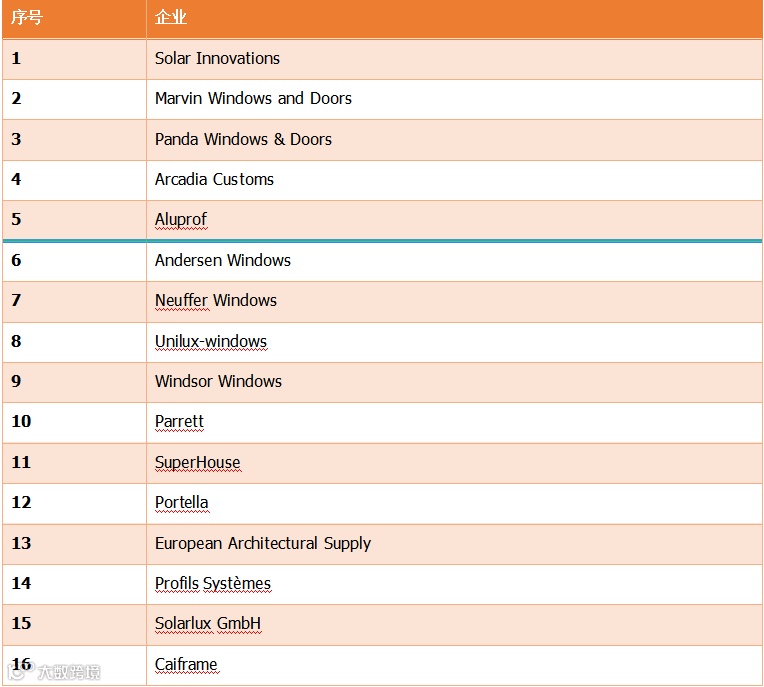Click row number 15 cell

74,625
